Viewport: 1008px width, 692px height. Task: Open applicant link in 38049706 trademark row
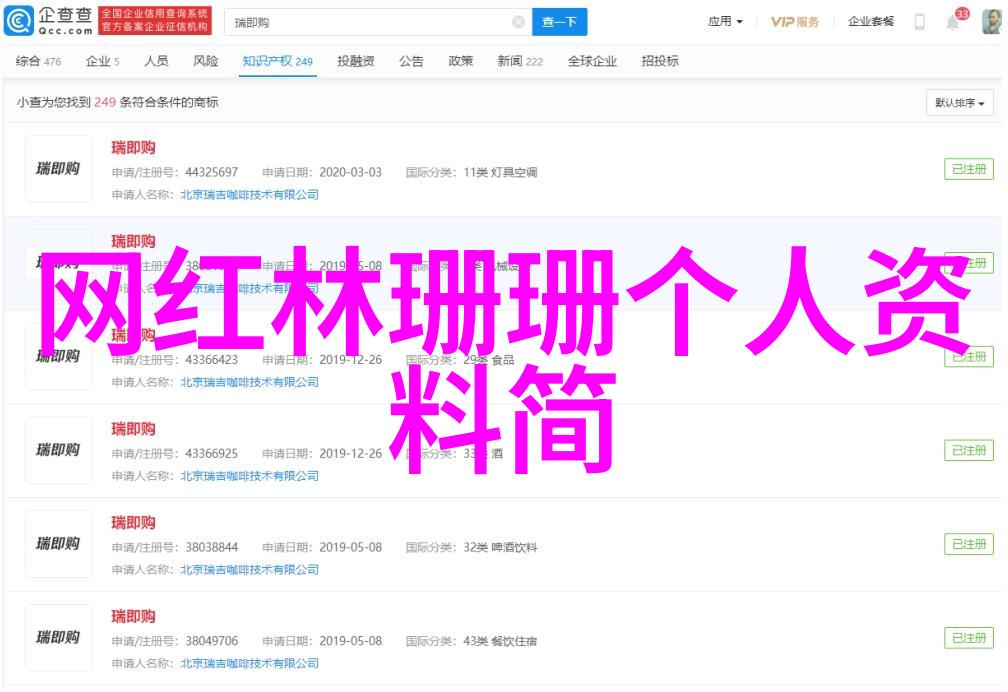(249, 664)
